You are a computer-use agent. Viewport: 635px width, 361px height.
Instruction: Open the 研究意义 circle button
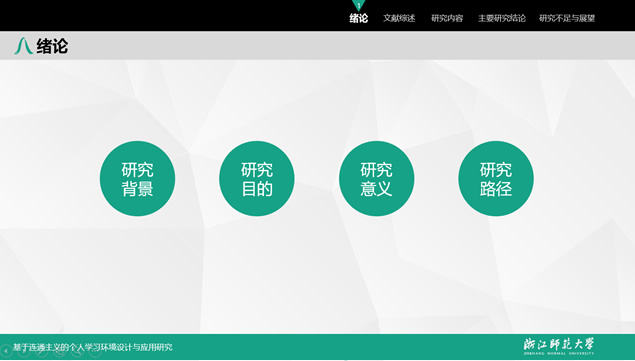click(377, 179)
